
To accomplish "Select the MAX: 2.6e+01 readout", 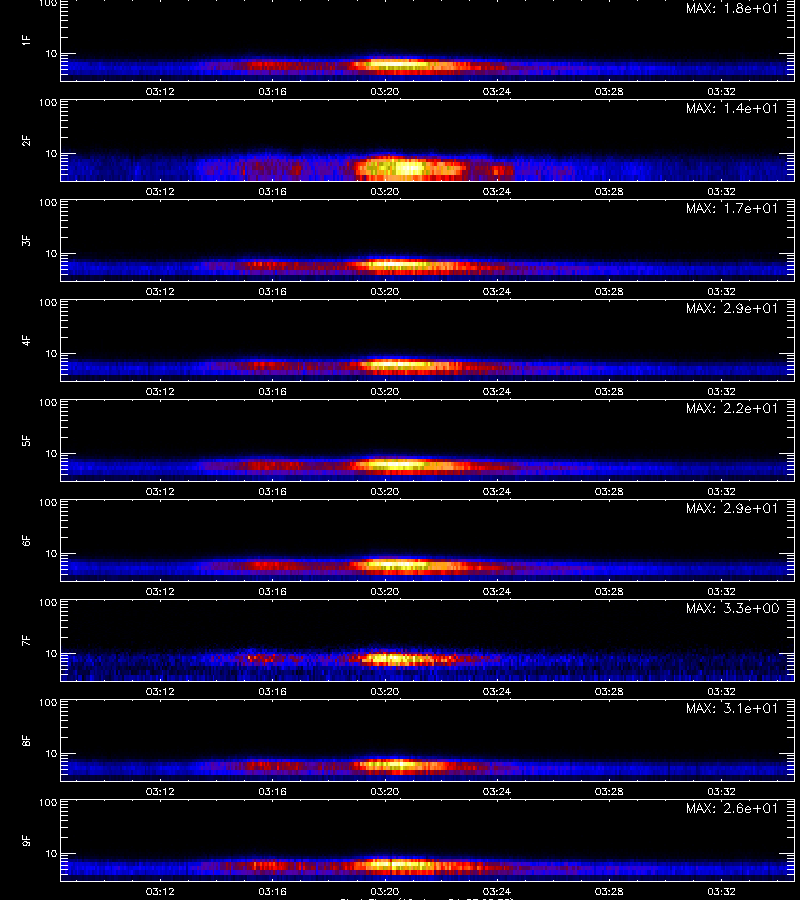I will click(732, 808).
